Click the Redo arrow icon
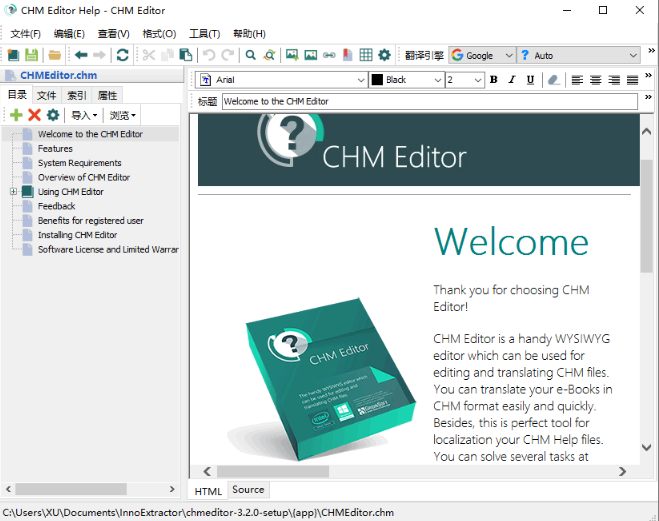 click(x=227, y=55)
